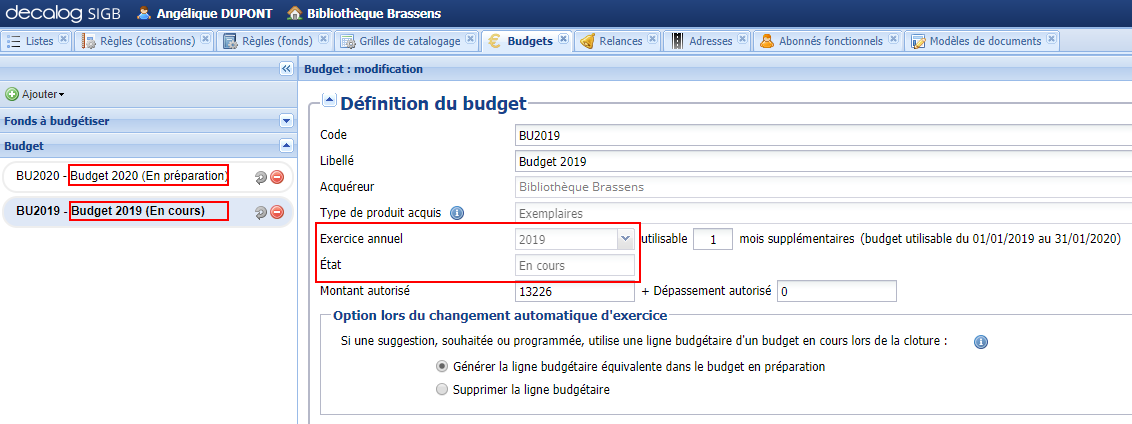Collapse the left sidebar with double-arrow button
This screenshot has height=424, width=1132.
click(x=286, y=69)
